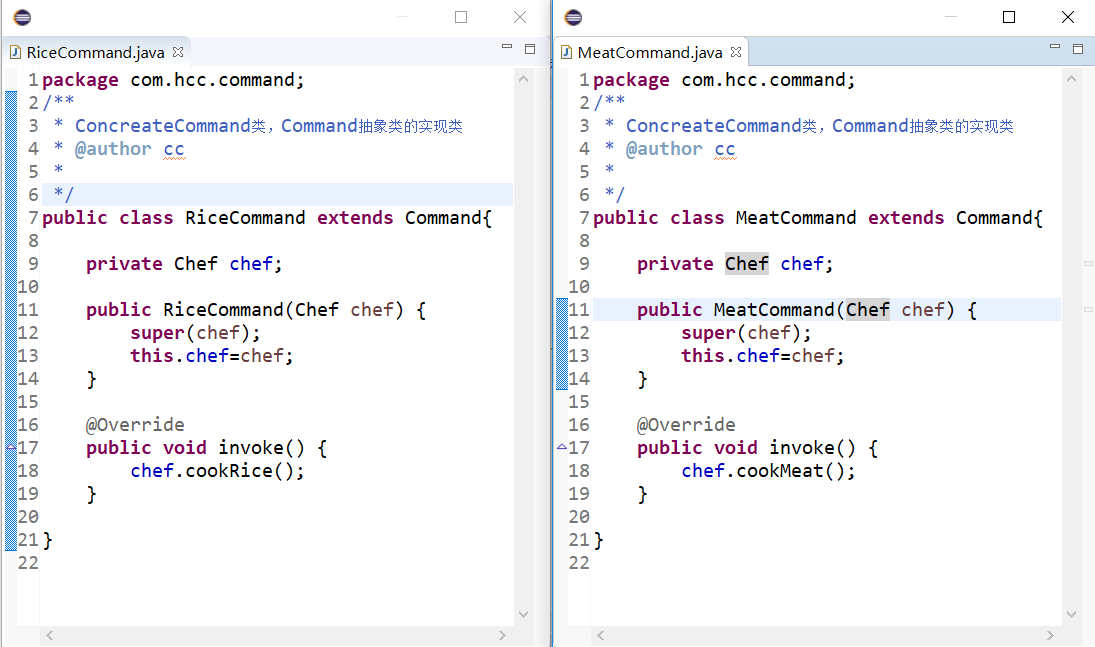
Task: Click misspelled 'cc' author name in MeatCommand
Action: point(725,150)
